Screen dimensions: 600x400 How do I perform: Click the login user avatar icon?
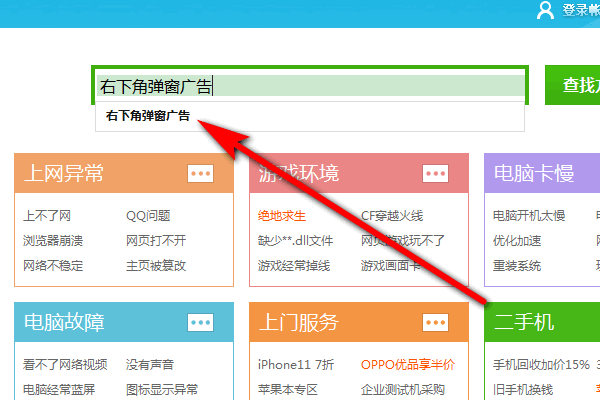[545, 10]
